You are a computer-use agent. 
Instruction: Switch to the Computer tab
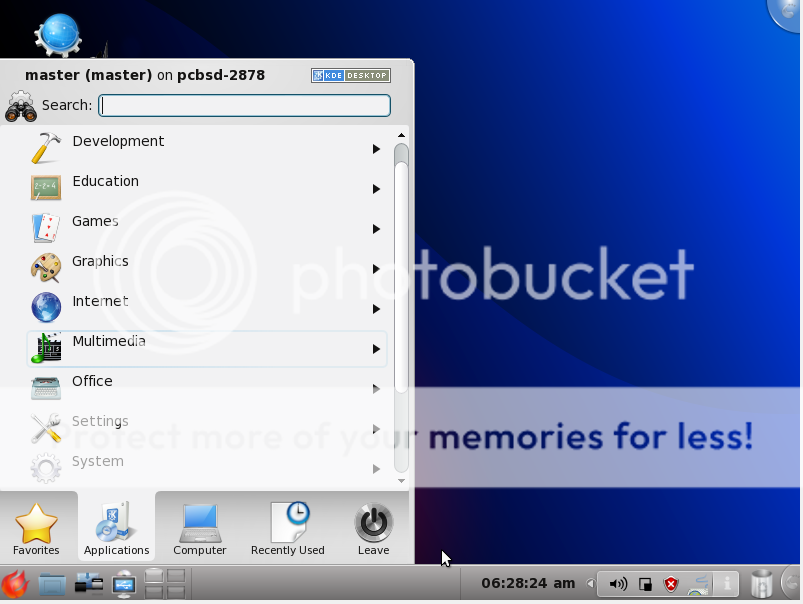point(200,528)
